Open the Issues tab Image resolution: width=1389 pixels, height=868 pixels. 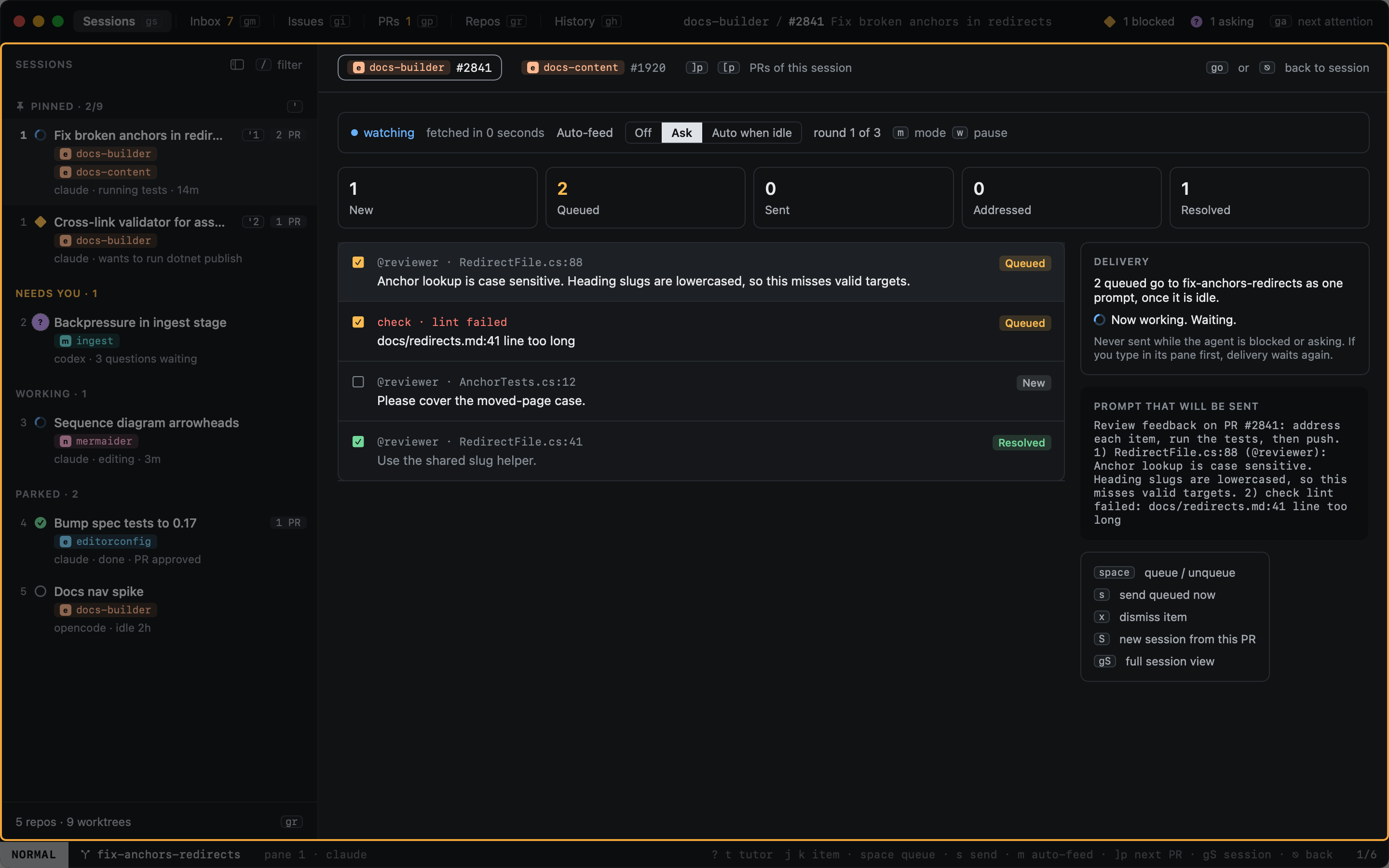point(318,21)
